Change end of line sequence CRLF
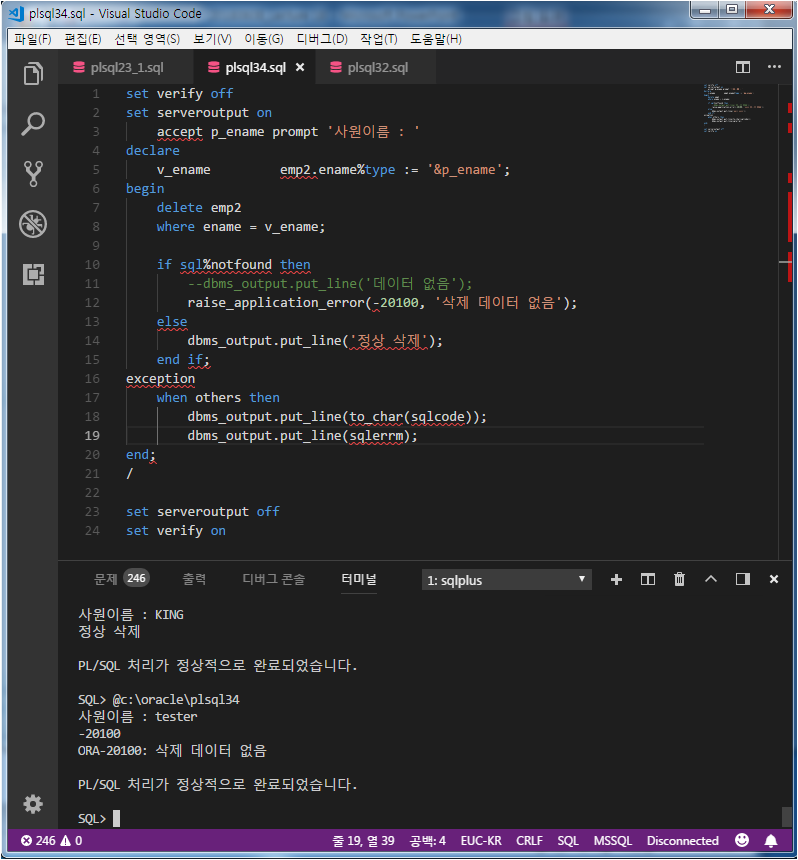798x860 pixels. tap(529, 841)
